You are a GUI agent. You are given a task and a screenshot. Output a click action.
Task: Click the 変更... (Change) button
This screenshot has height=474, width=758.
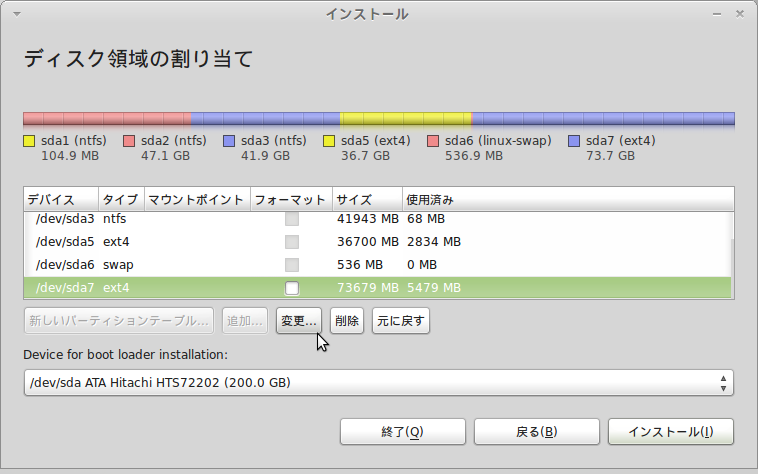(299, 321)
